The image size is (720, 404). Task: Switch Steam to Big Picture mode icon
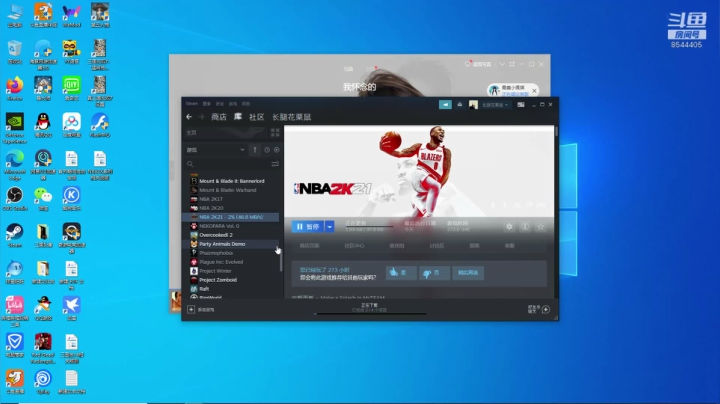tap(521, 105)
